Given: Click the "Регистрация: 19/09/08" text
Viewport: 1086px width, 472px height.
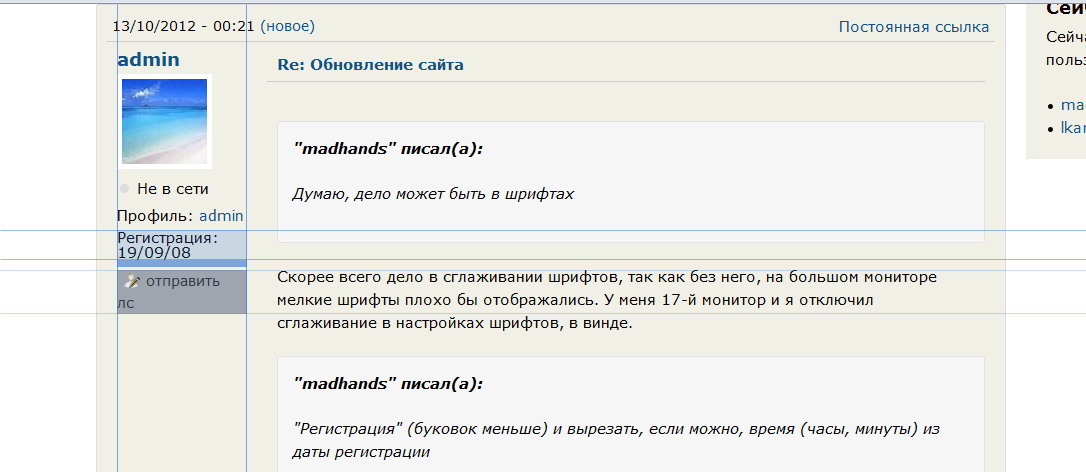Looking at the screenshot, I should click(167, 245).
